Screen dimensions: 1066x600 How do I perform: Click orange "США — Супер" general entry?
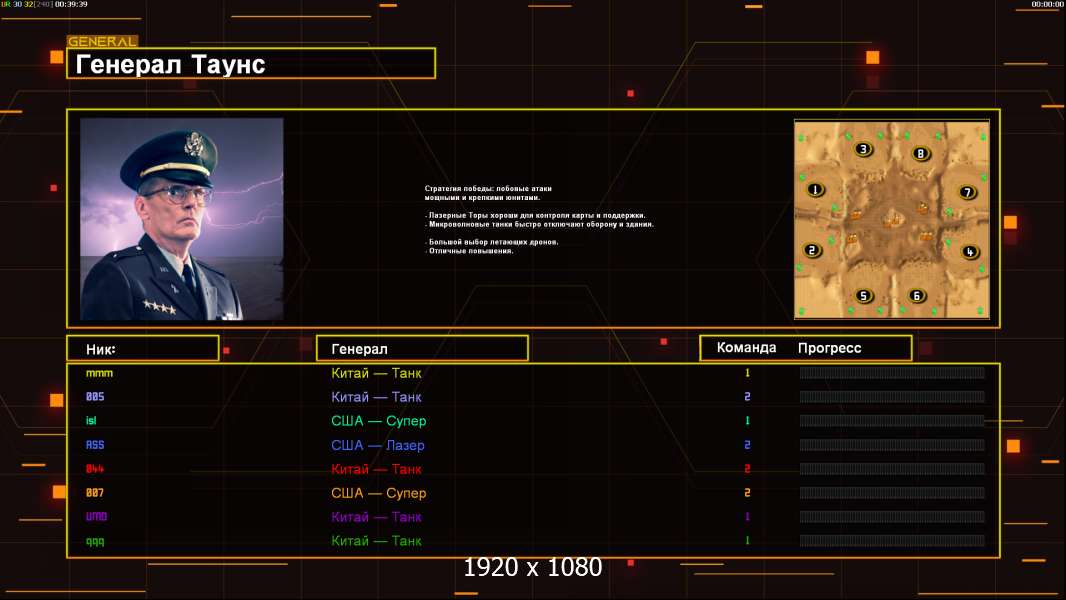coord(378,493)
